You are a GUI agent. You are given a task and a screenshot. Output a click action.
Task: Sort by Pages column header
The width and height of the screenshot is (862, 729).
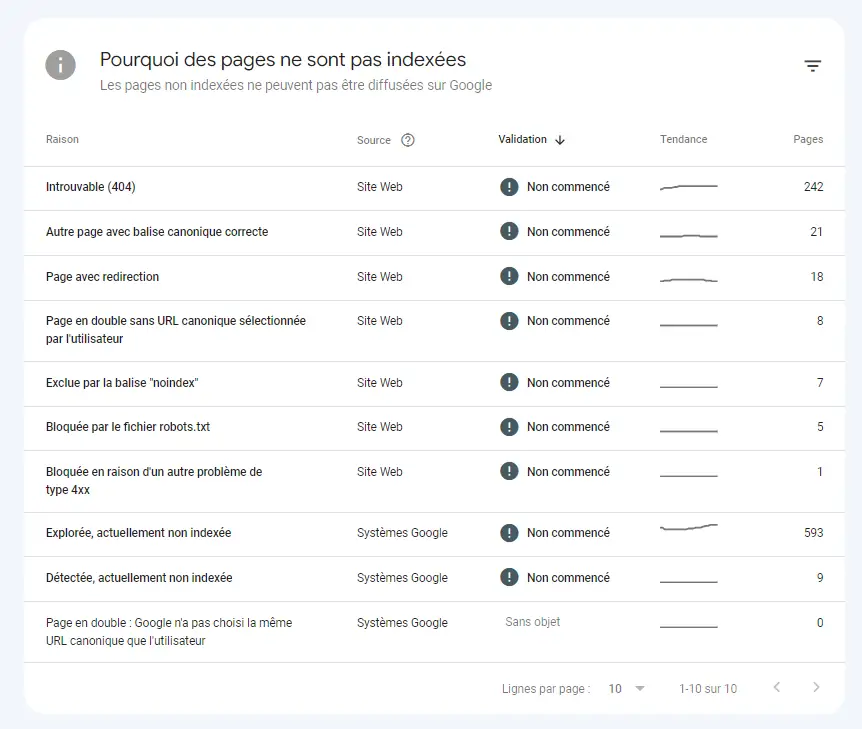pos(808,139)
